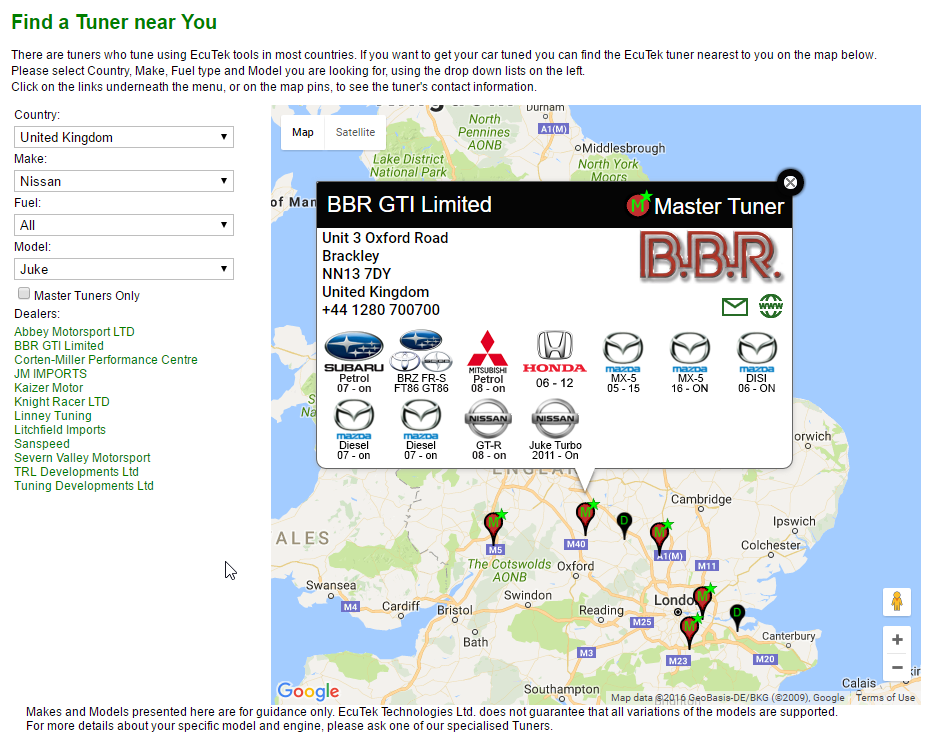Open the BBR website globe icon
The width and height of the screenshot is (940, 744).
pyautogui.click(x=770, y=307)
